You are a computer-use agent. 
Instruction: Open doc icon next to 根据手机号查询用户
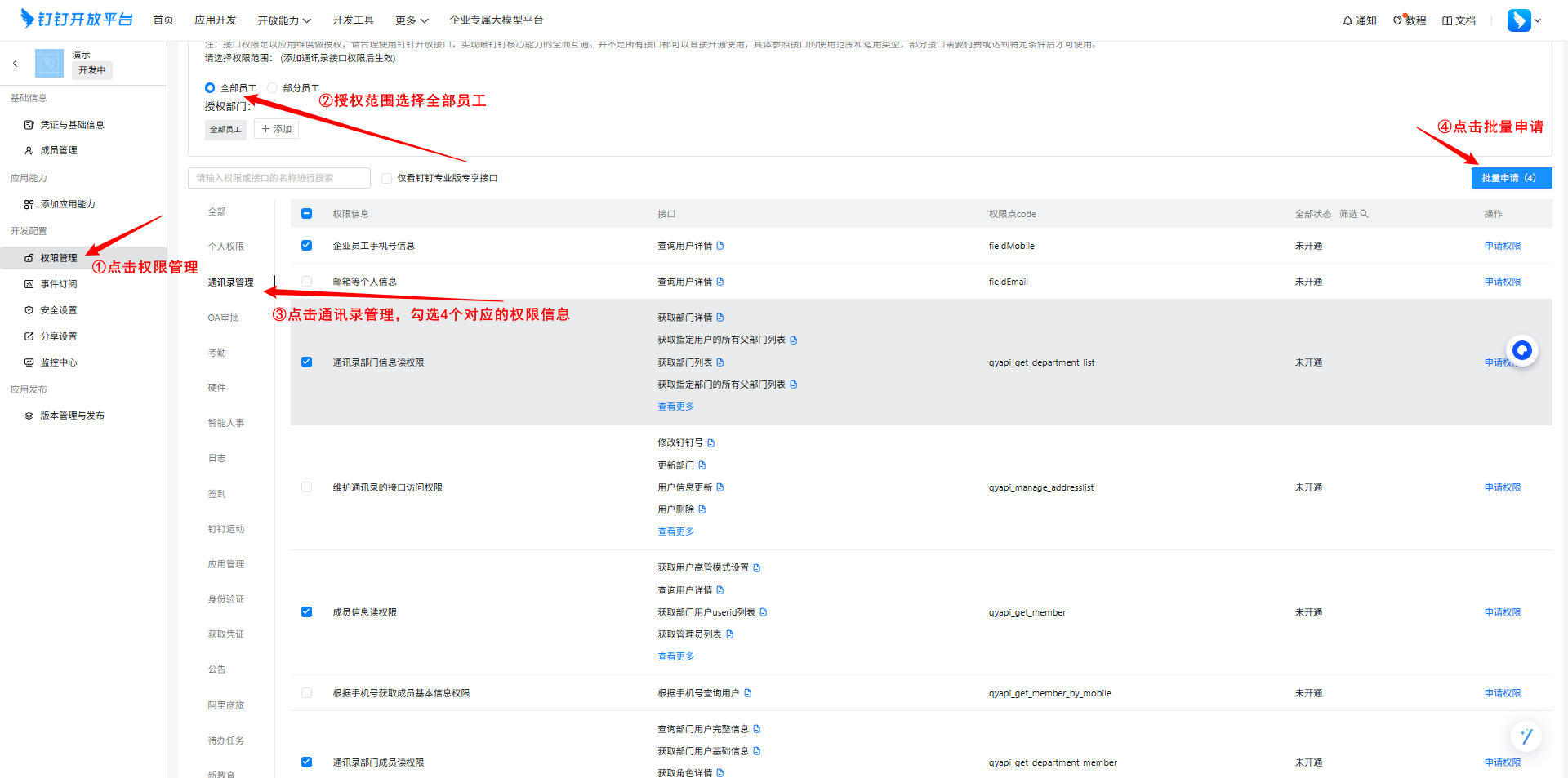pos(747,693)
